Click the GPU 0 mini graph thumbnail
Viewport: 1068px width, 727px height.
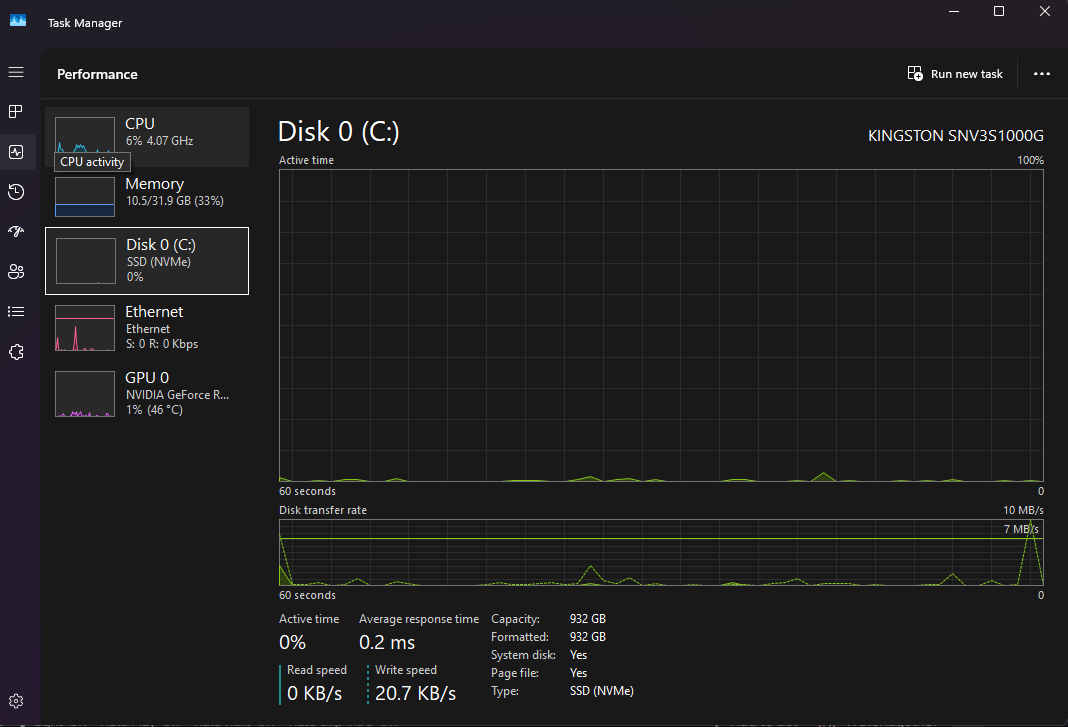(85, 394)
